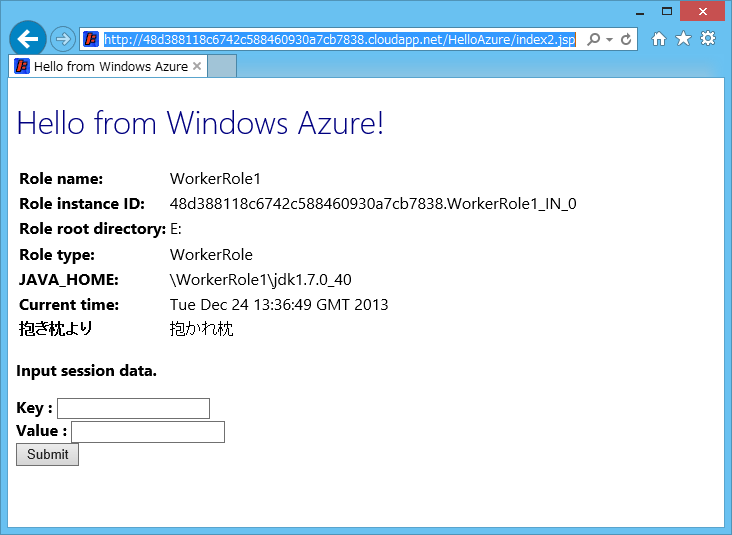This screenshot has width=732, height=535.
Task: Click the 'E:' root directory value
Action: (x=176, y=229)
